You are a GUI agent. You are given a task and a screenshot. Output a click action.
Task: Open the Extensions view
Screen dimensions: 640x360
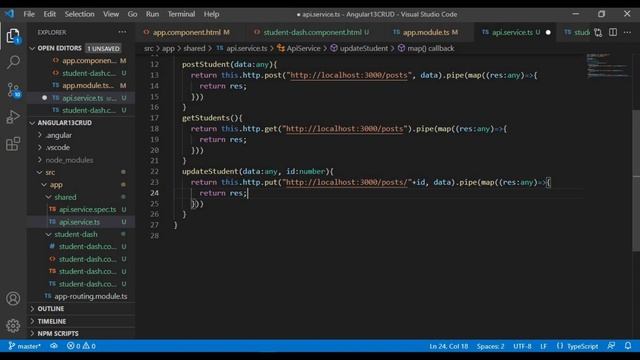pyautogui.click(x=13, y=144)
